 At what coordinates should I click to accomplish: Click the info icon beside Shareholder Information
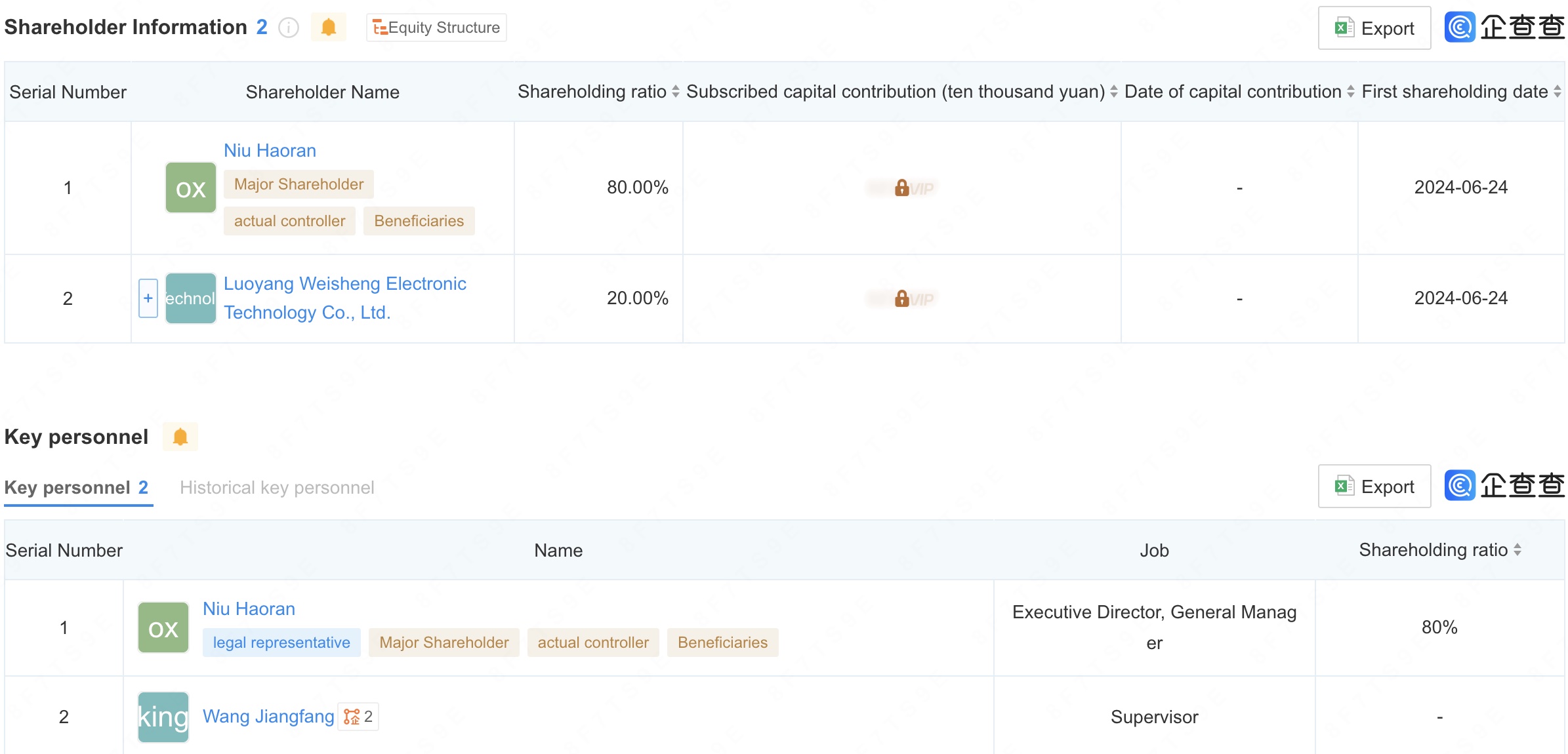point(289,28)
